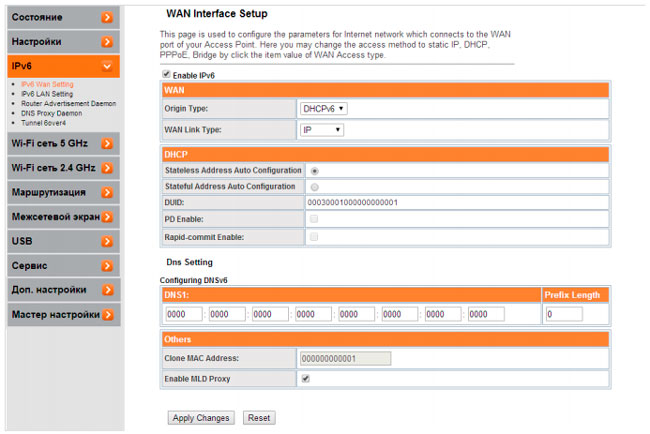Click the arrow icon beside Межсетевой экран
The width and height of the screenshot is (650, 434).
107,216
